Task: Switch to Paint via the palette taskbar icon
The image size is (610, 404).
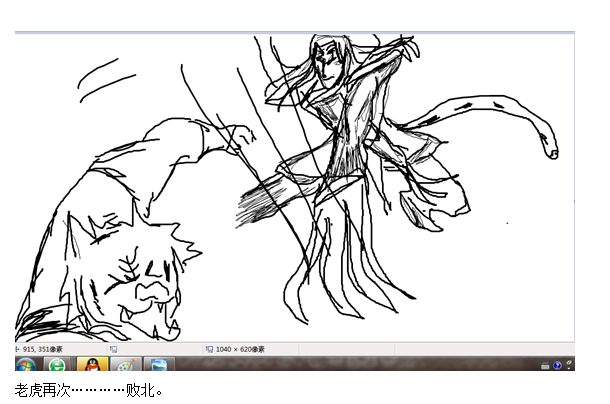Action: click(x=126, y=365)
